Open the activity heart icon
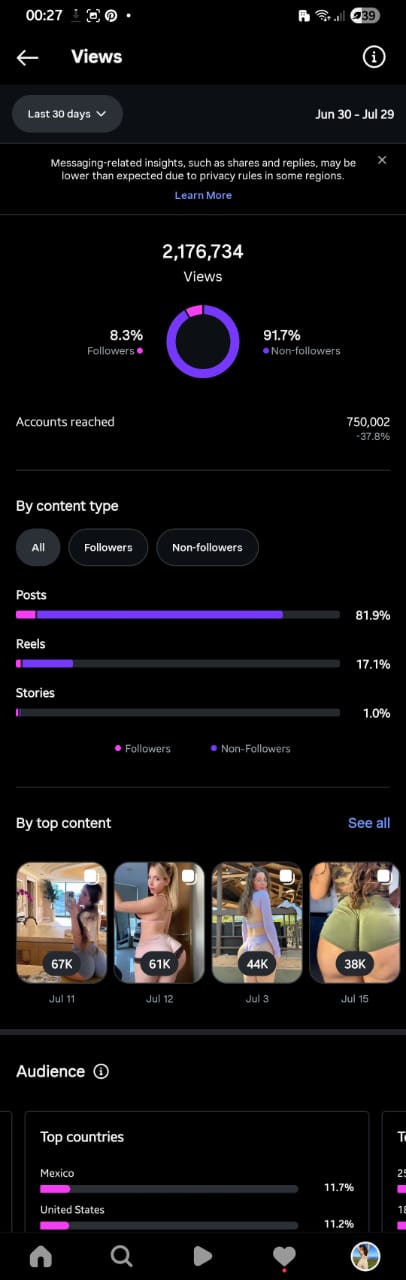Image resolution: width=406 pixels, height=1280 pixels. pyautogui.click(x=284, y=1256)
